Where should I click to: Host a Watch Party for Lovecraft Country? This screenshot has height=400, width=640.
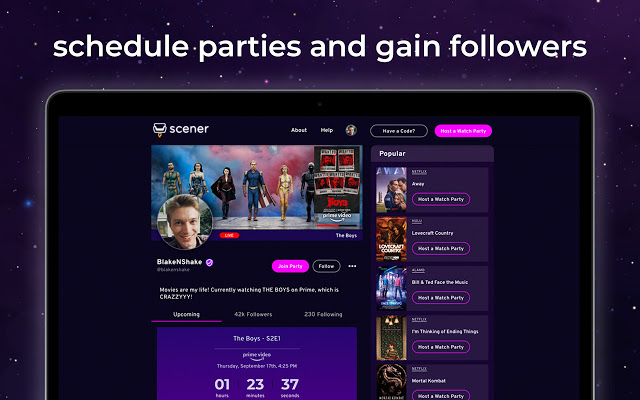point(441,249)
